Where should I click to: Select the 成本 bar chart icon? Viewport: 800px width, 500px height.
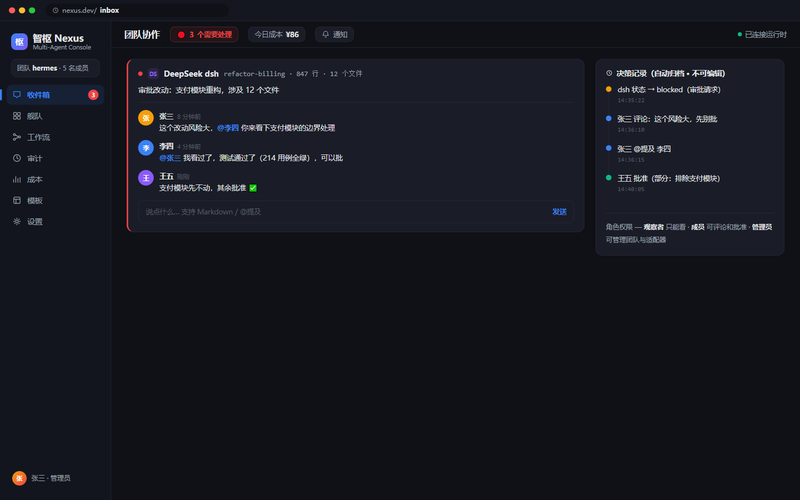[x=17, y=180]
